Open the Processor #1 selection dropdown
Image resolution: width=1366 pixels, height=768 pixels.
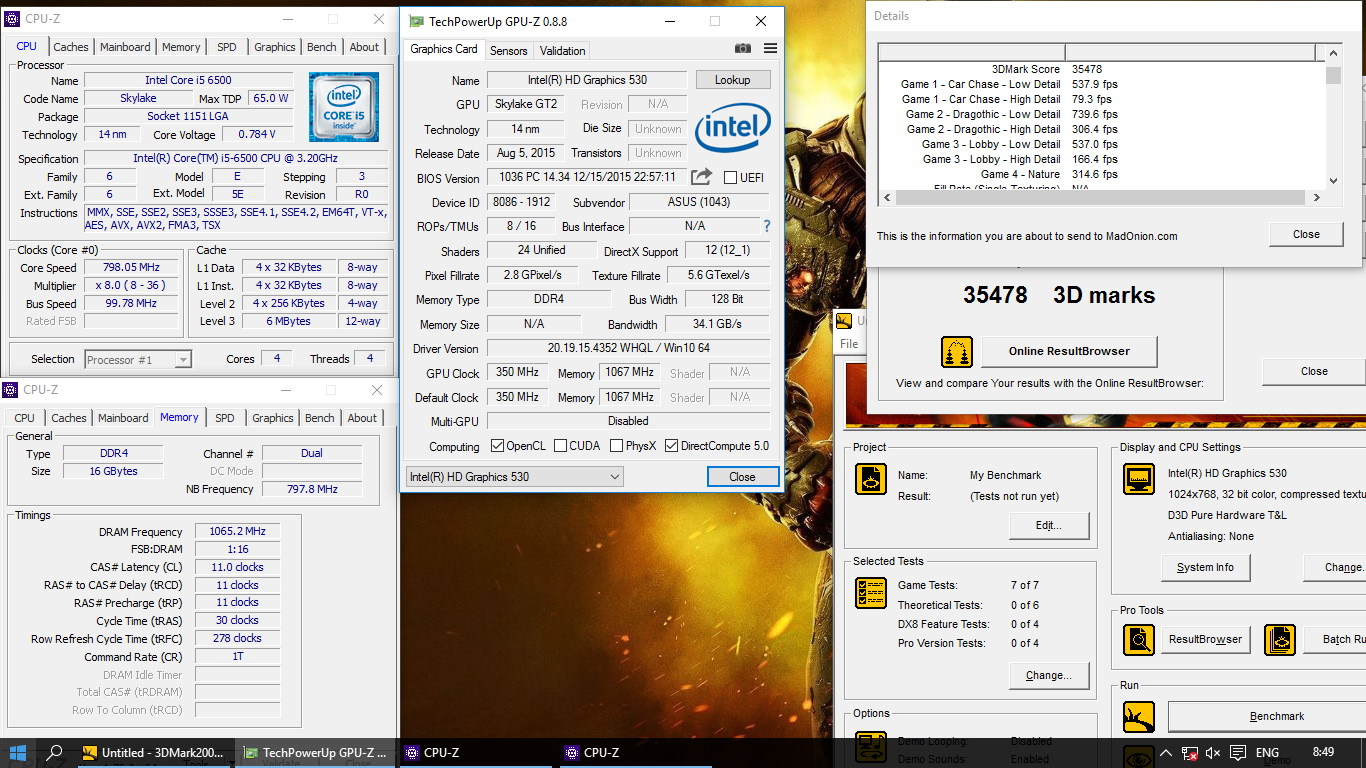[x=138, y=359]
